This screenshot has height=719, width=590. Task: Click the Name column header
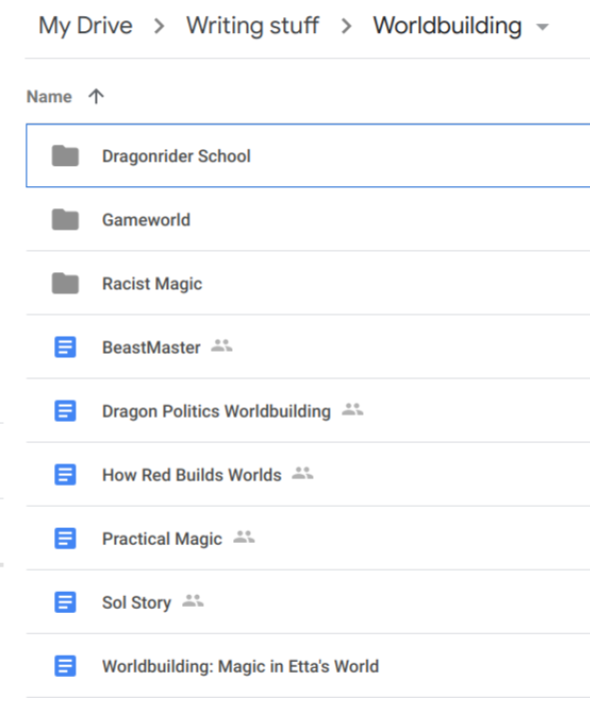49,97
